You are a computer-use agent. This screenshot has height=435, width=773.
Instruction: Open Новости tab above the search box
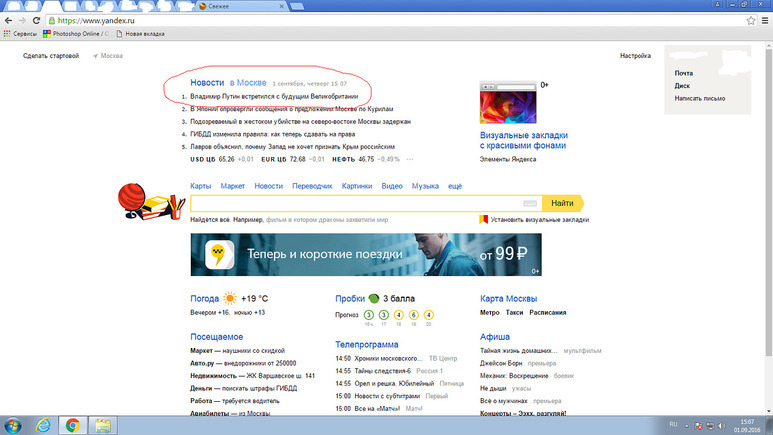point(269,186)
